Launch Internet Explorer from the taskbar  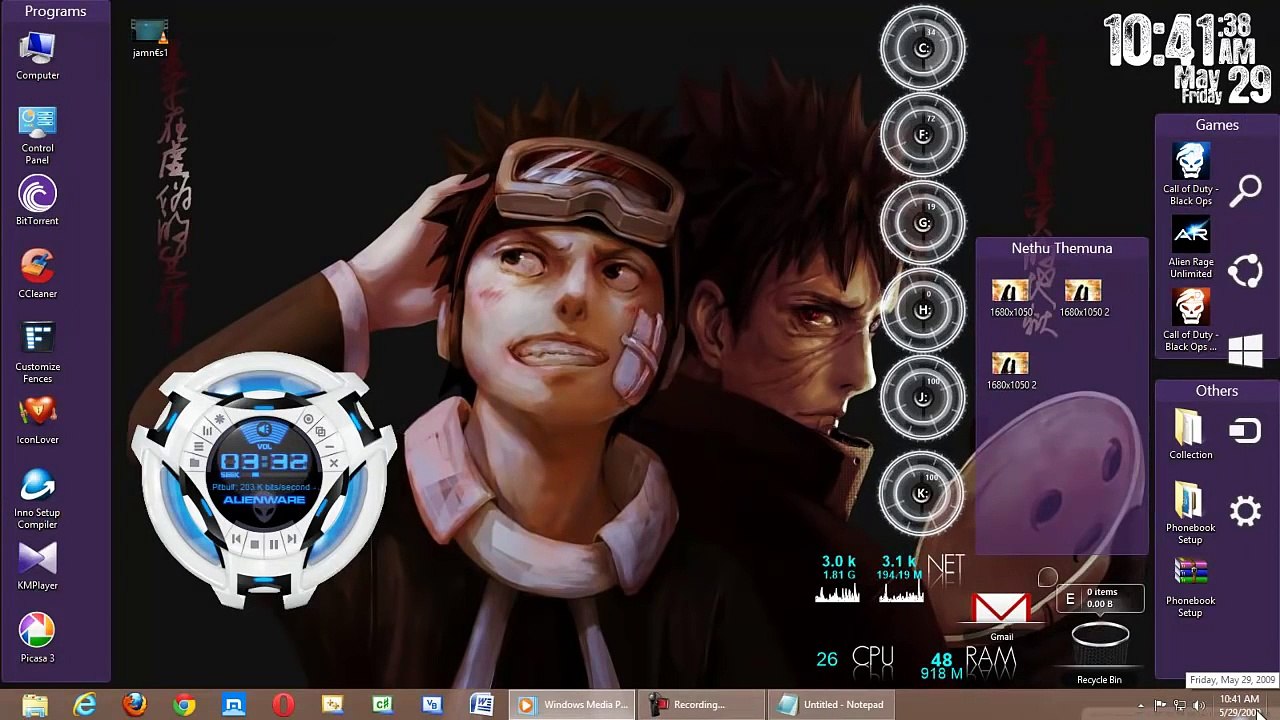pyautogui.click(x=85, y=705)
